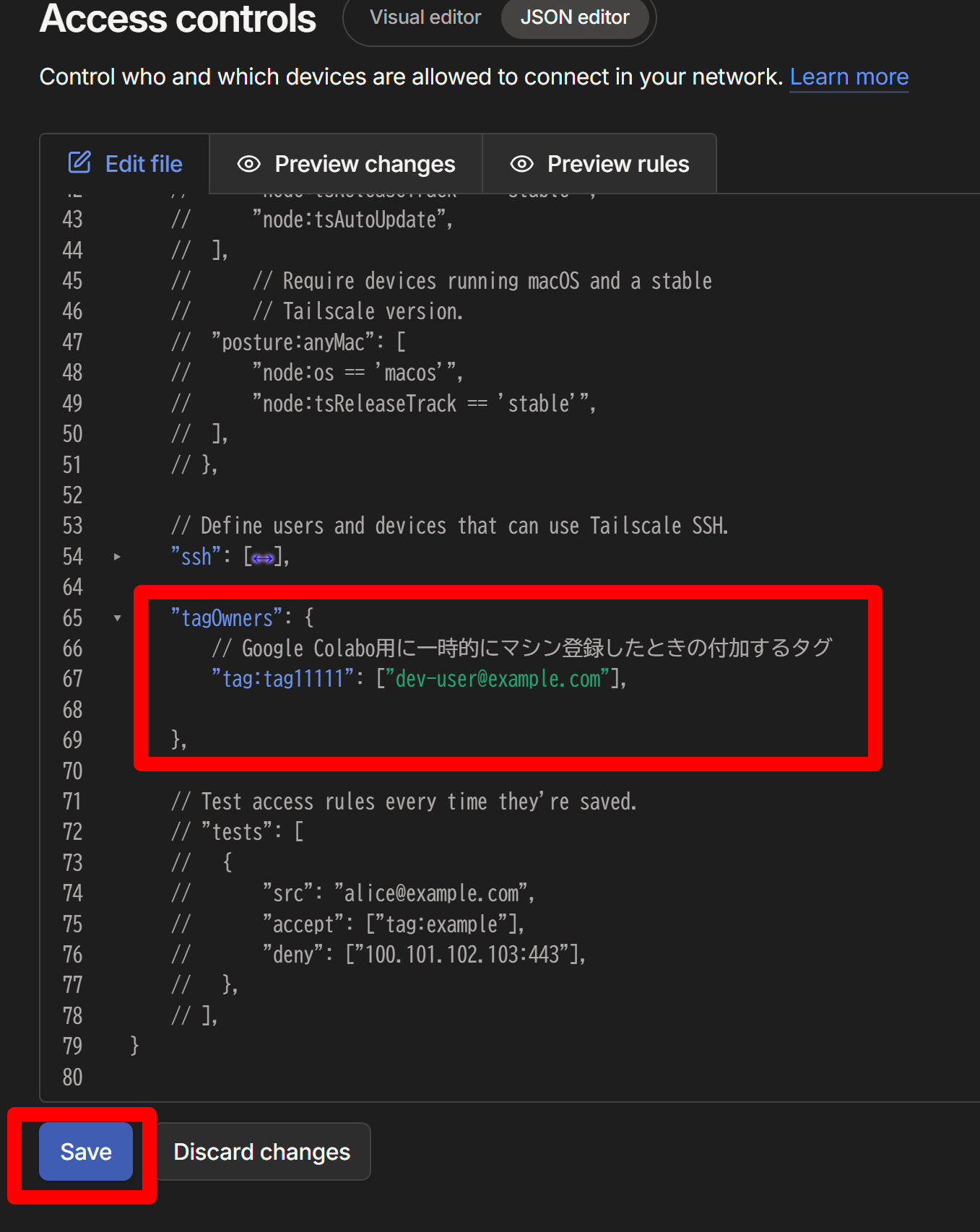
Task: Click the "dev-user@example.com" string value
Action: (498, 679)
